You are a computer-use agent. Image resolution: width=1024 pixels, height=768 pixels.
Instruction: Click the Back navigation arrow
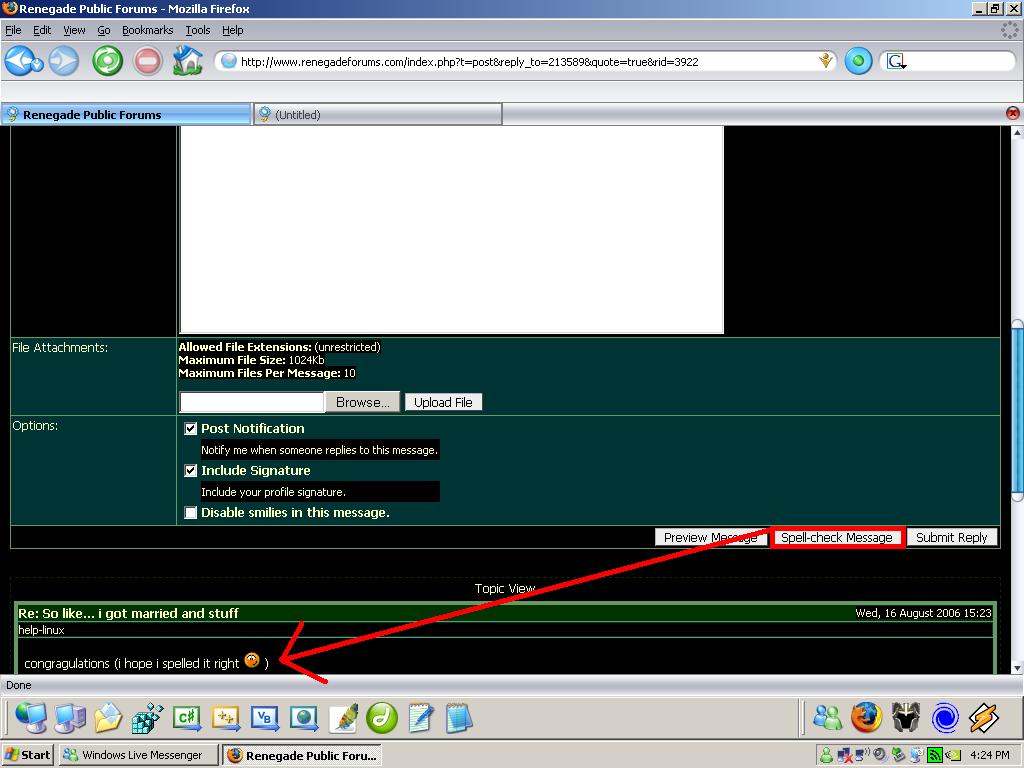(22, 61)
